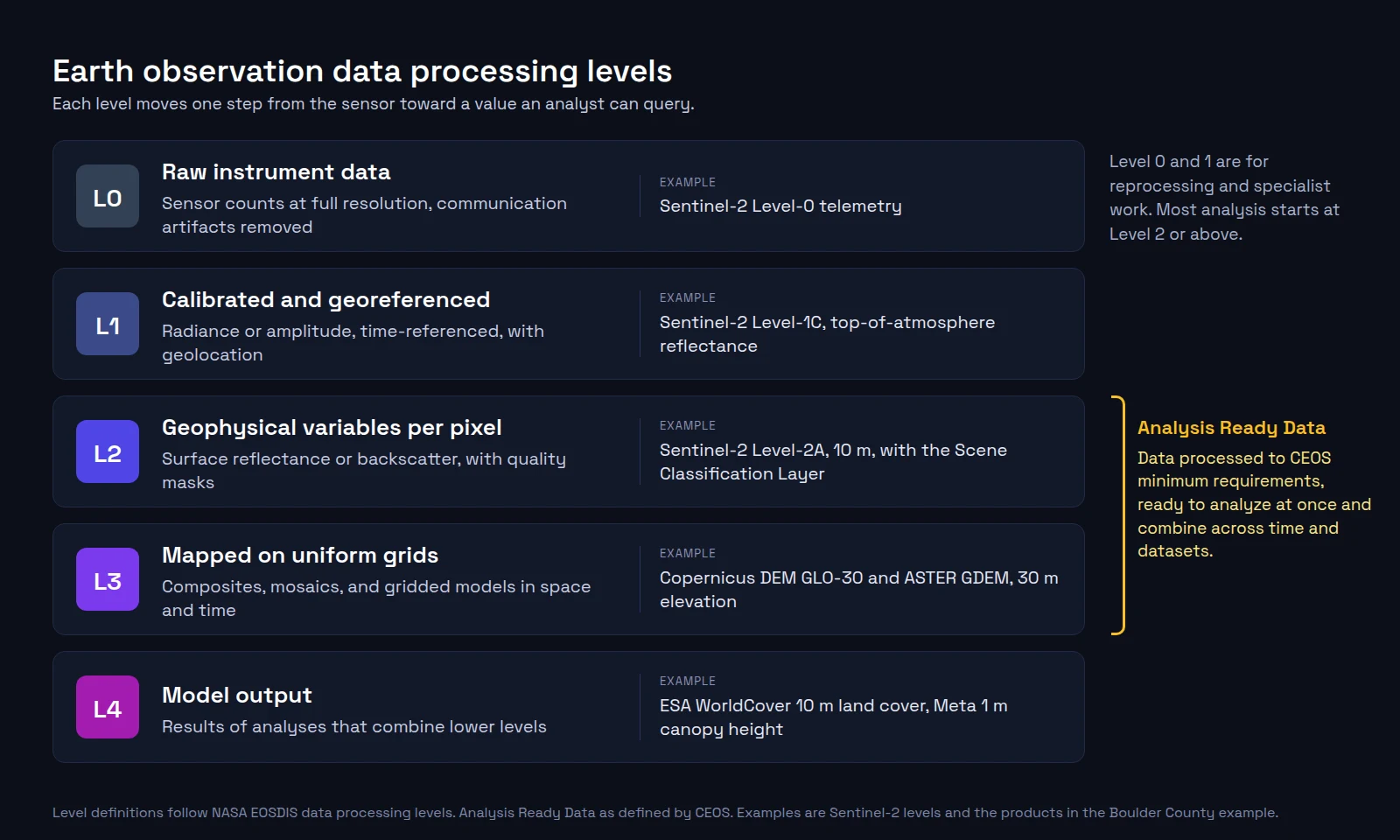Click the 'Copernicus DEM GLO-30 and ASTER GDEM' example
1400x840 pixels.
858,590
